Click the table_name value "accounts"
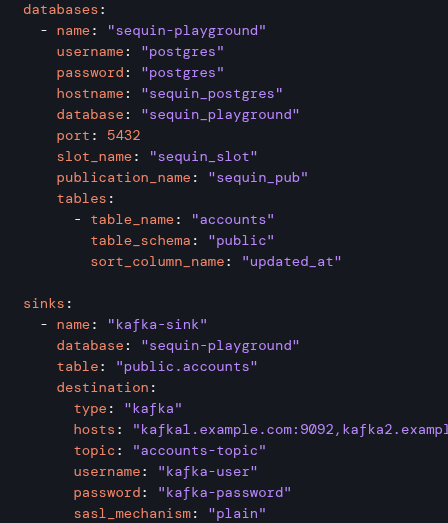 click(233, 220)
